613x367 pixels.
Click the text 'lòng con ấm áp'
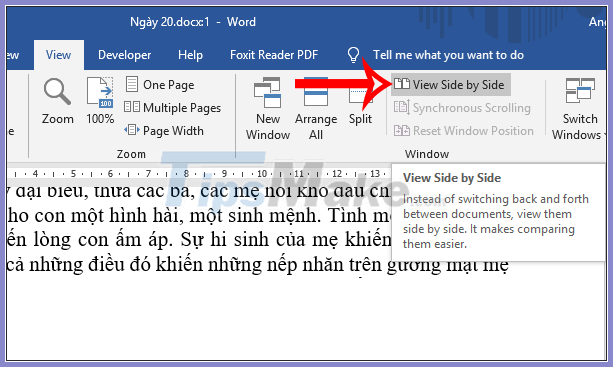click(103, 240)
